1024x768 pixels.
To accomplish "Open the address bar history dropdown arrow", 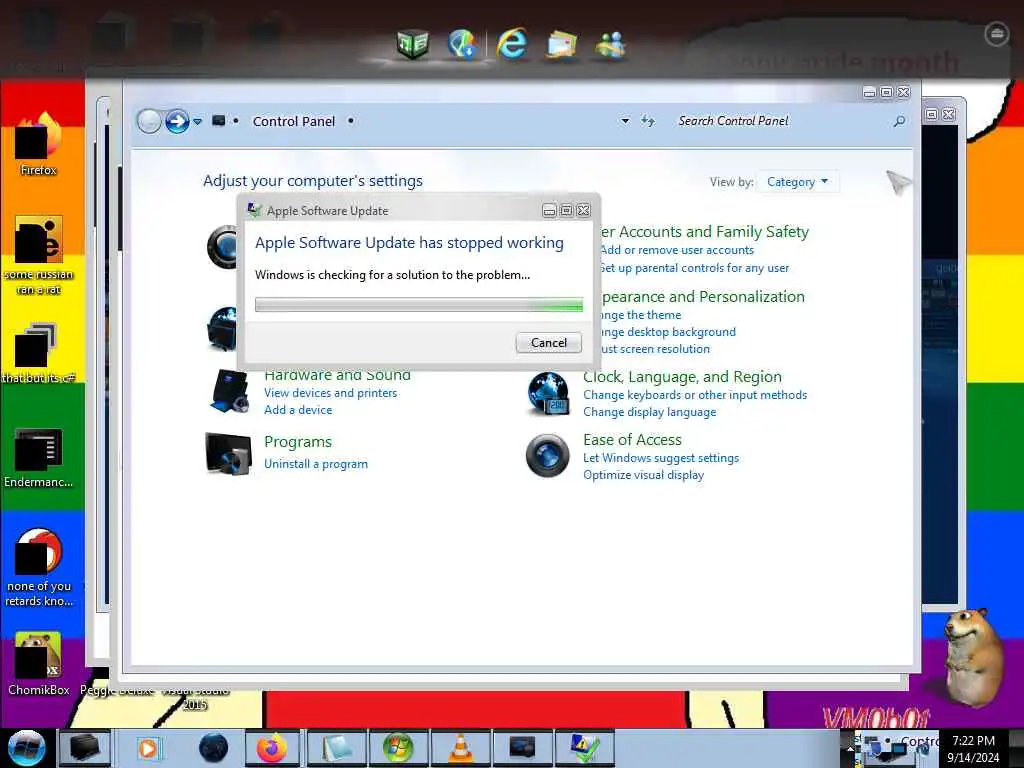I will [625, 121].
